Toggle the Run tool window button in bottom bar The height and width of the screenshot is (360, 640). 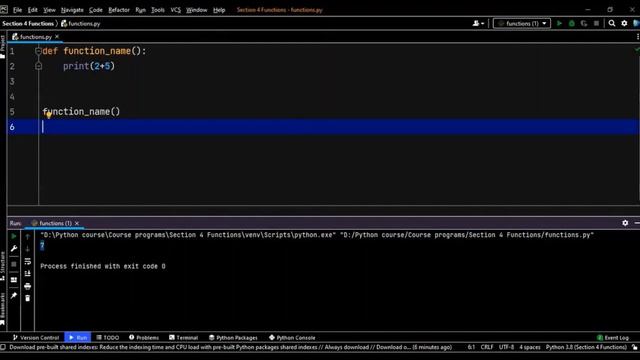tap(78, 338)
